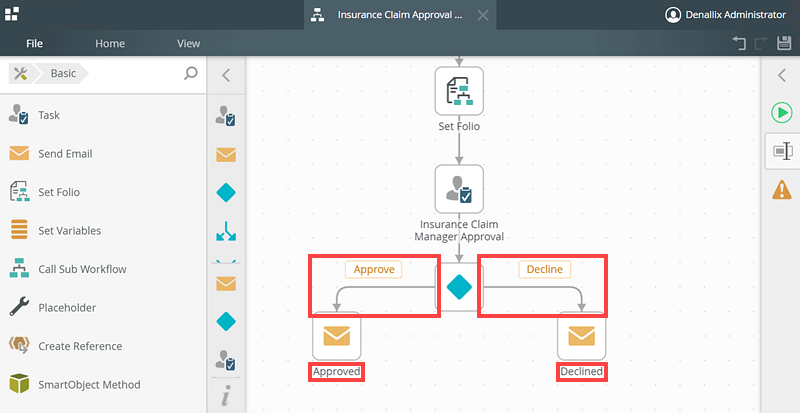The height and width of the screenshot is (413, 800).
Task: Select the Insurance Claim Manager Approval step
Action: point(459,188)
